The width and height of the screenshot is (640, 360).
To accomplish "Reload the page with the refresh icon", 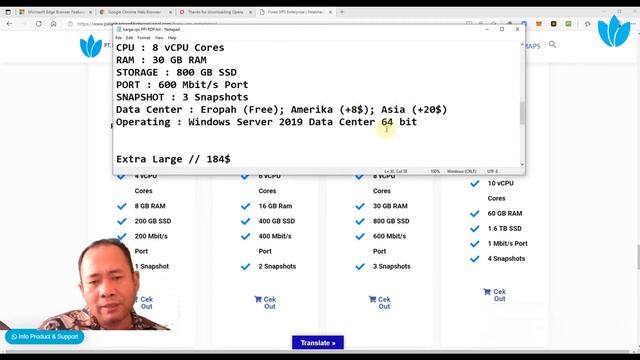I will 39,24.
